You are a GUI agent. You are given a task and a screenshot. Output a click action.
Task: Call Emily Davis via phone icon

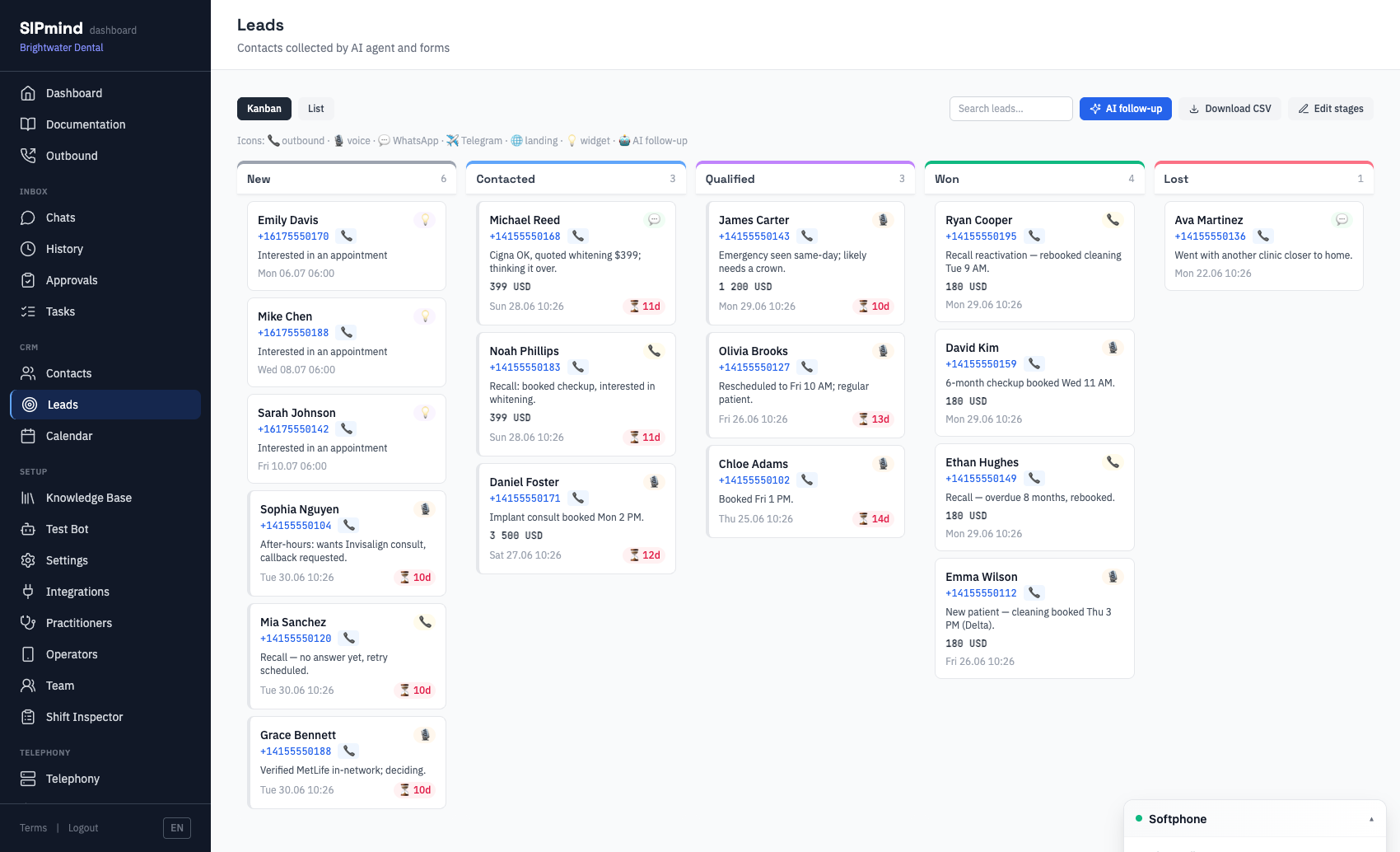(x=348, y=236)
